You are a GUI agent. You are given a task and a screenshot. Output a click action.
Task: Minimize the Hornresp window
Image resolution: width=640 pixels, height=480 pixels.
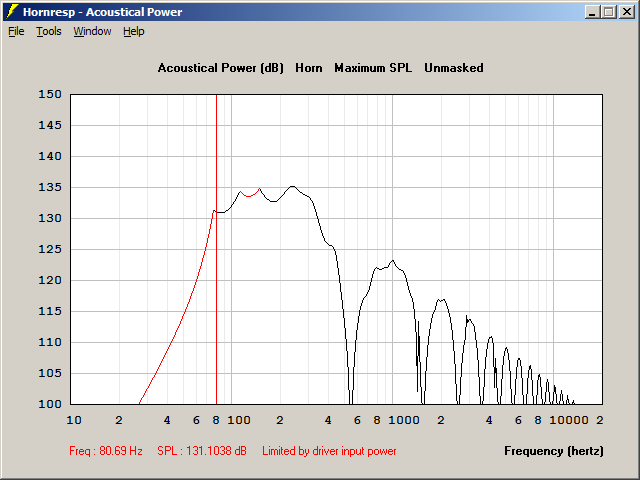pyautogui.click(x=592, y=12)
